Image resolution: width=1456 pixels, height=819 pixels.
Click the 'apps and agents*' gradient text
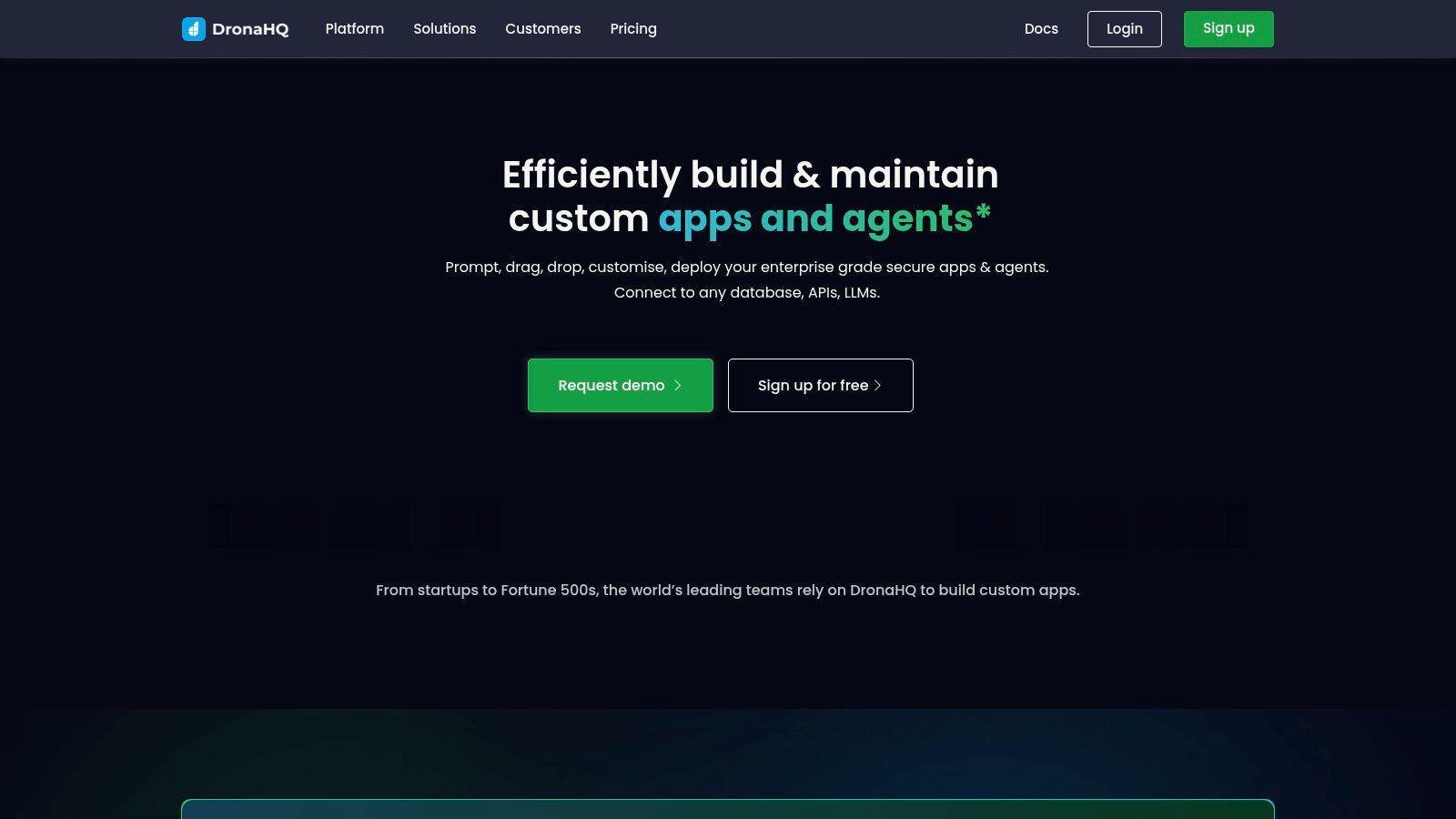824,219
